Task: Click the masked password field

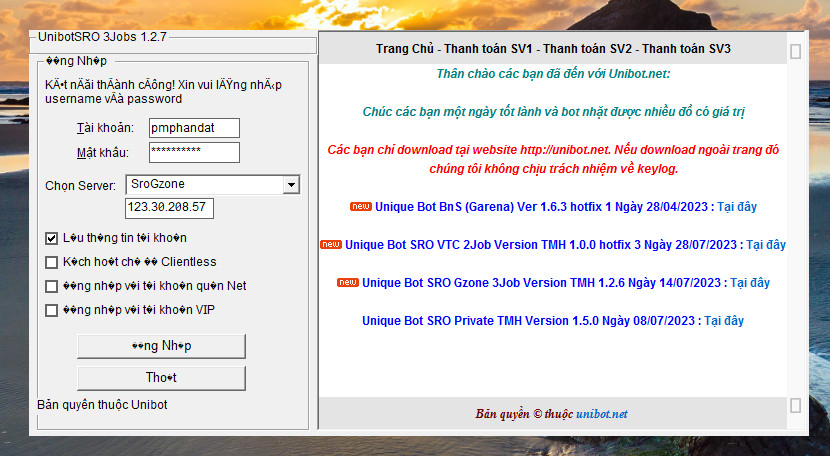Action: tap(194, 153)
